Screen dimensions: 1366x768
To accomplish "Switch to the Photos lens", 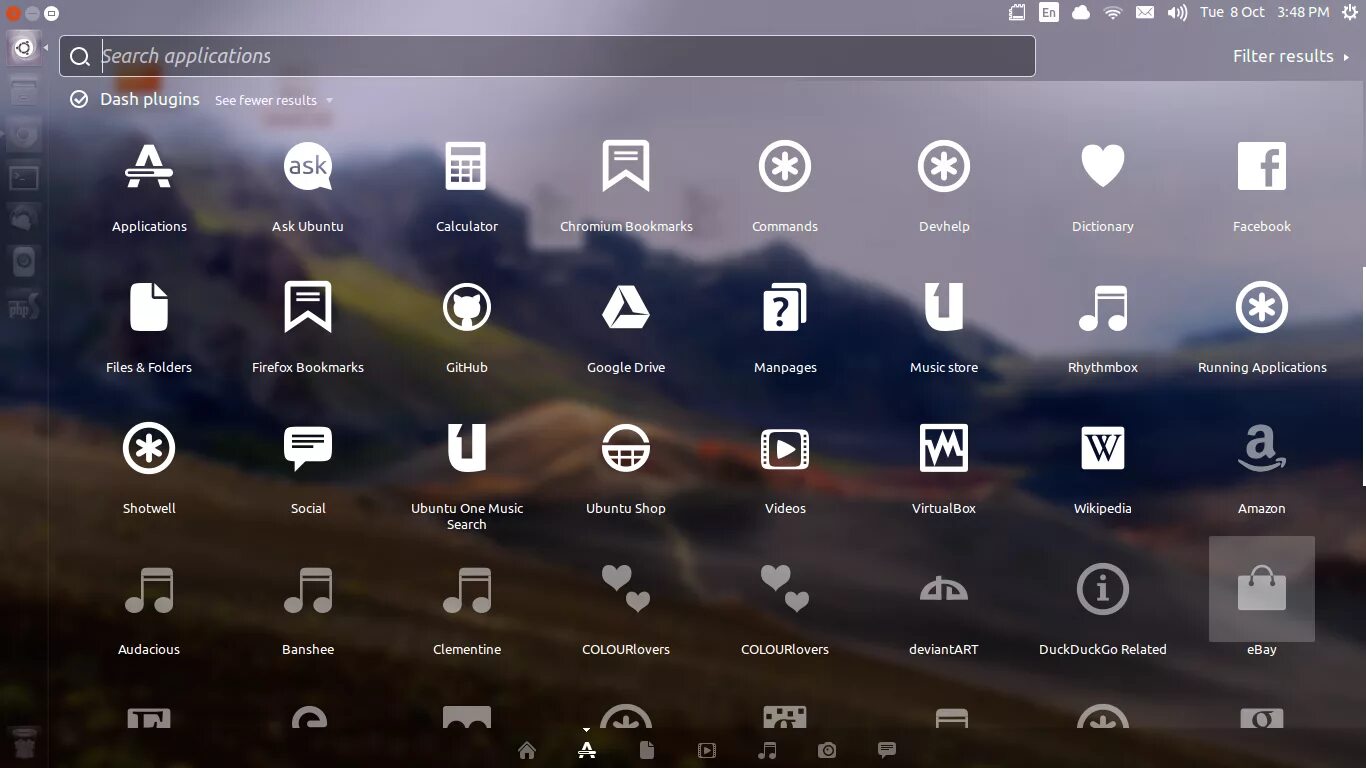I will pyautogui.click(x=827, y=750).
